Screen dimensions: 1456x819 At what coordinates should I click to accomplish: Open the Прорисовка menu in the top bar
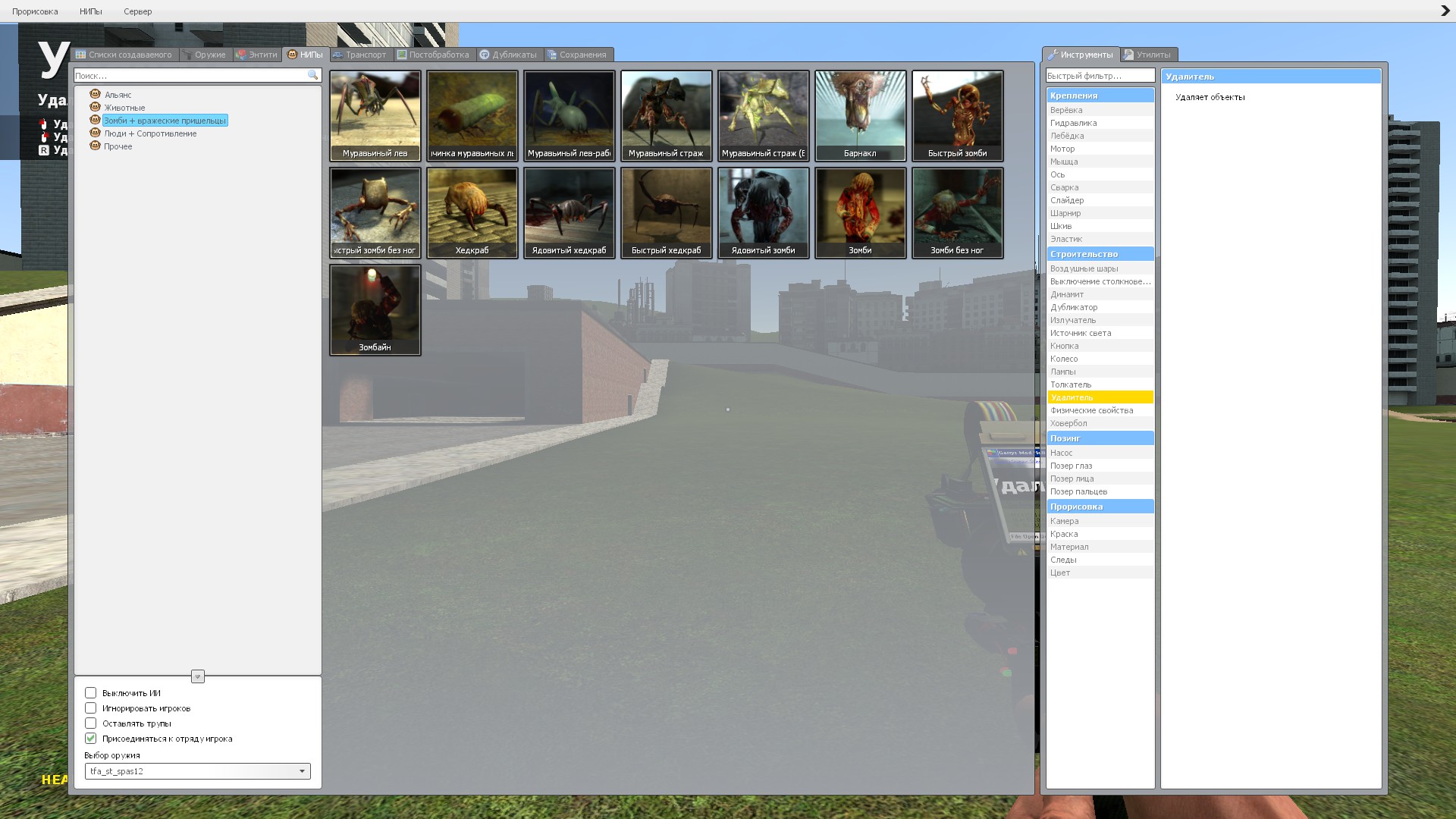35,11
